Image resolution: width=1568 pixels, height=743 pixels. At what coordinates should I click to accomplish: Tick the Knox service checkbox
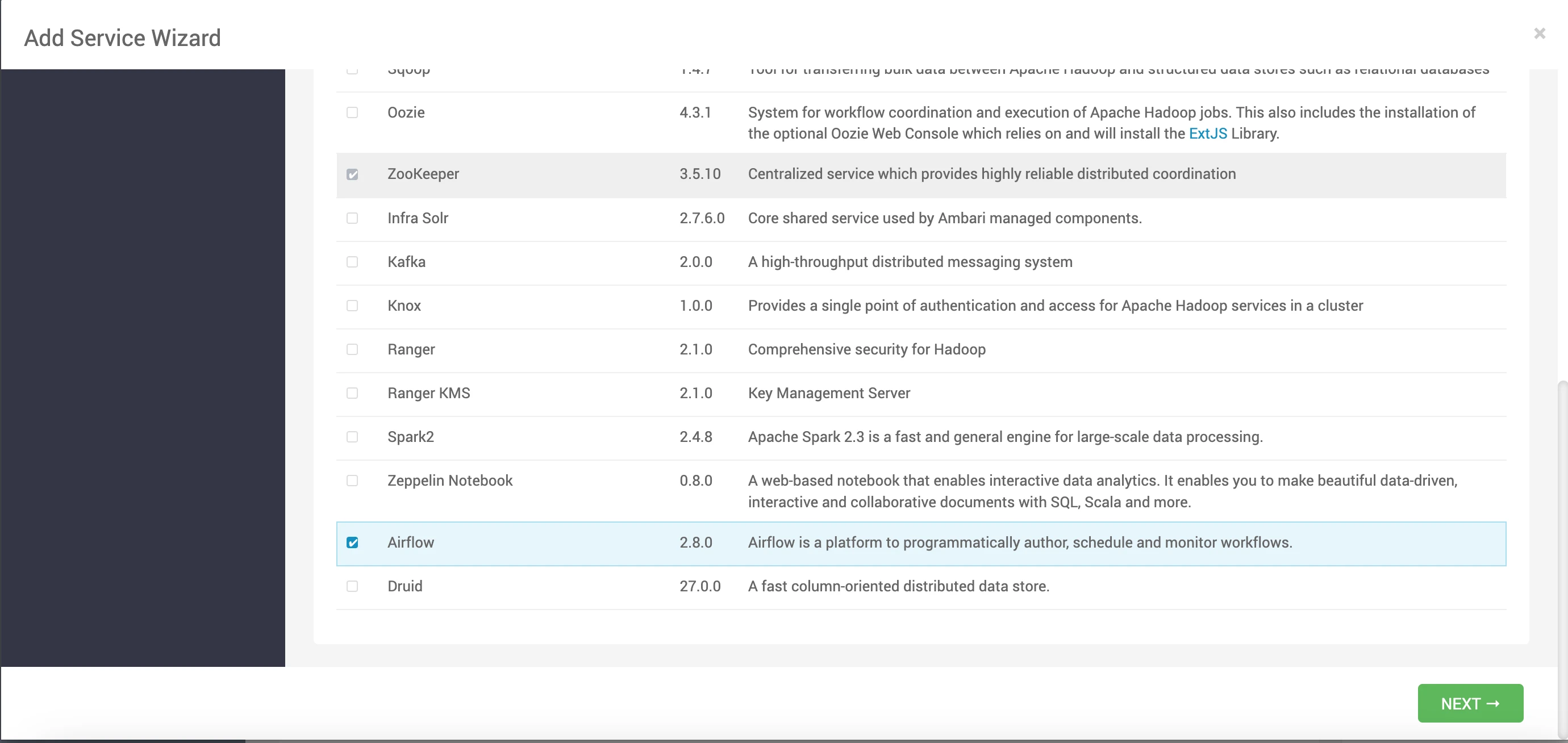coord(352,306)
